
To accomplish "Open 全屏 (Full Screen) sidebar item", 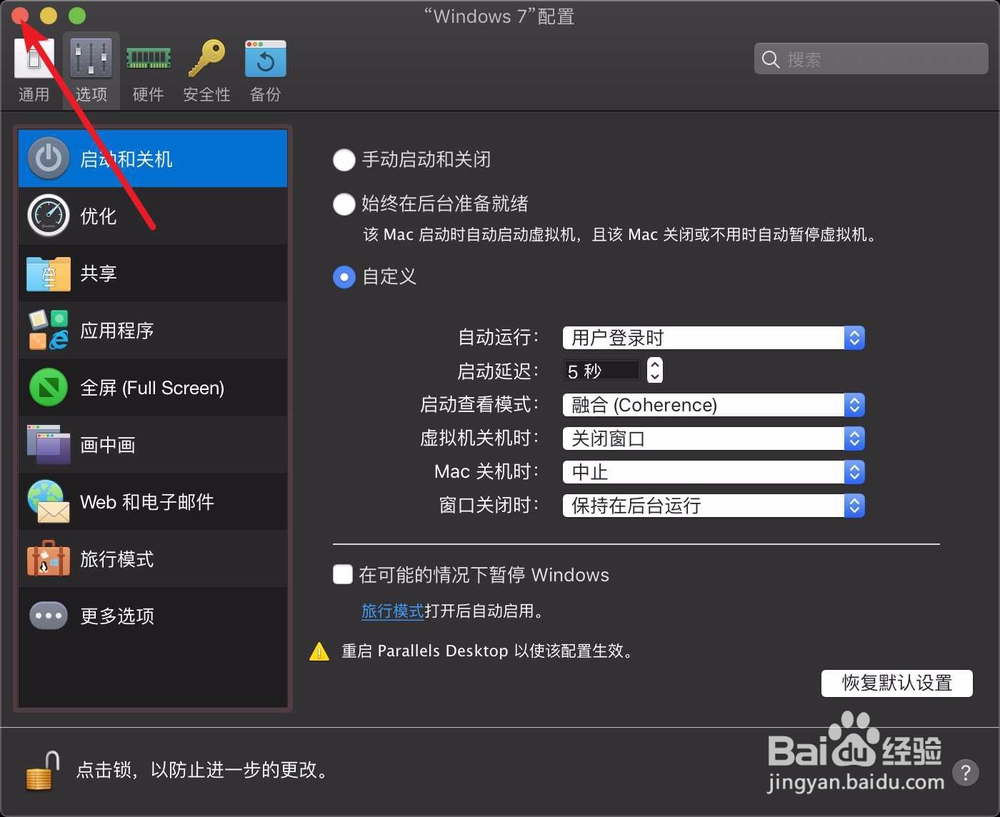I will click(152, 387).
